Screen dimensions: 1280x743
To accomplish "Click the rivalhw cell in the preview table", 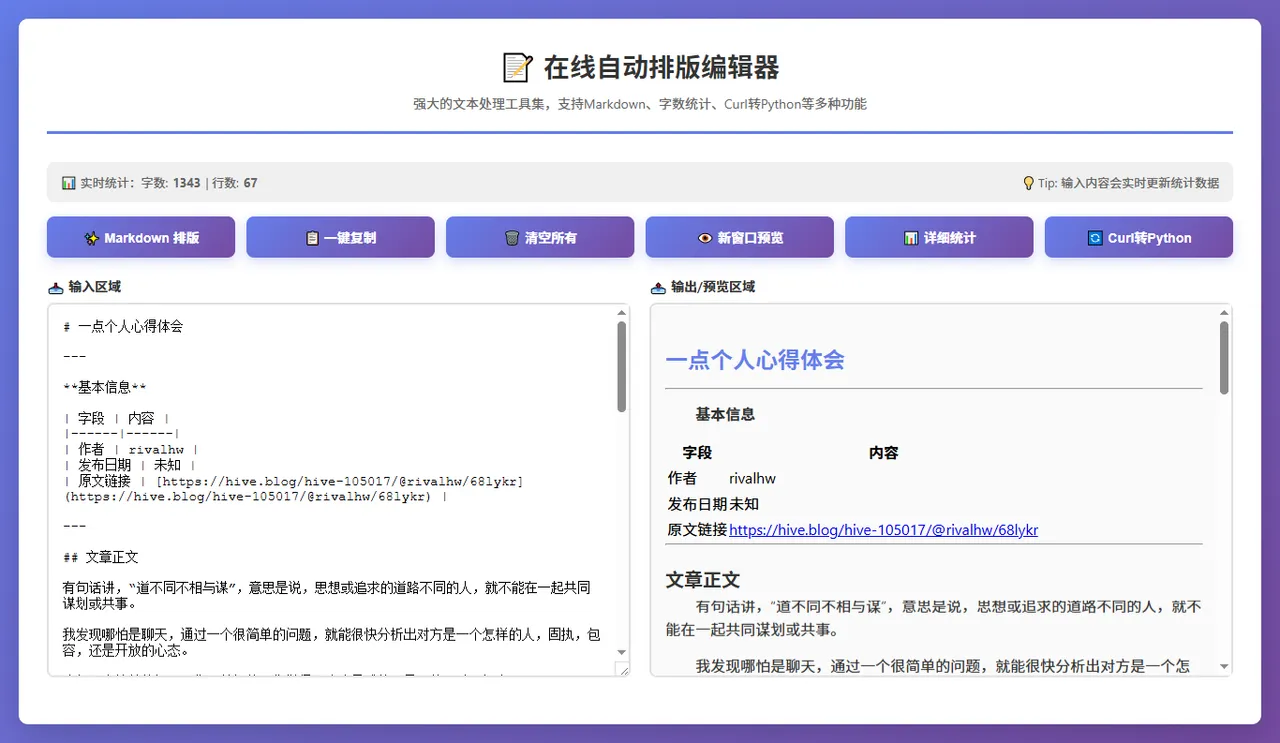I will click(x=752, y=479).
